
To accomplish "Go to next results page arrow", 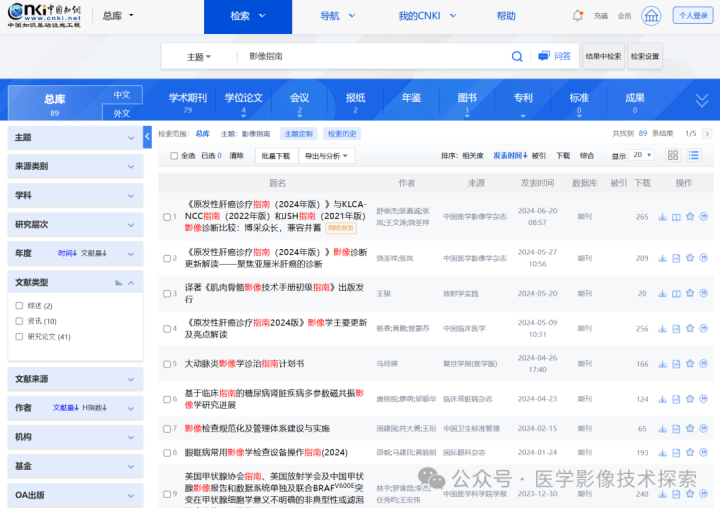I will click(707, 134).
